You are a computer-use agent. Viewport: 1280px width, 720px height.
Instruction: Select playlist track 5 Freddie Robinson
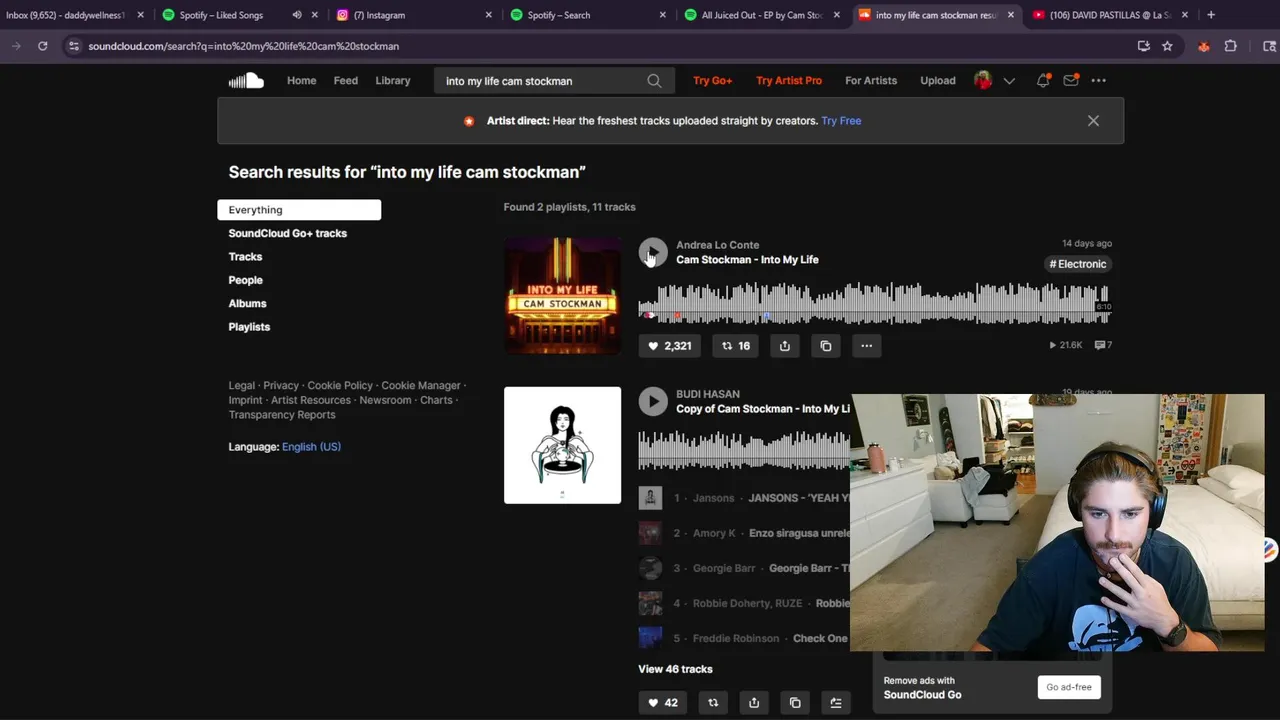point(744,638)
